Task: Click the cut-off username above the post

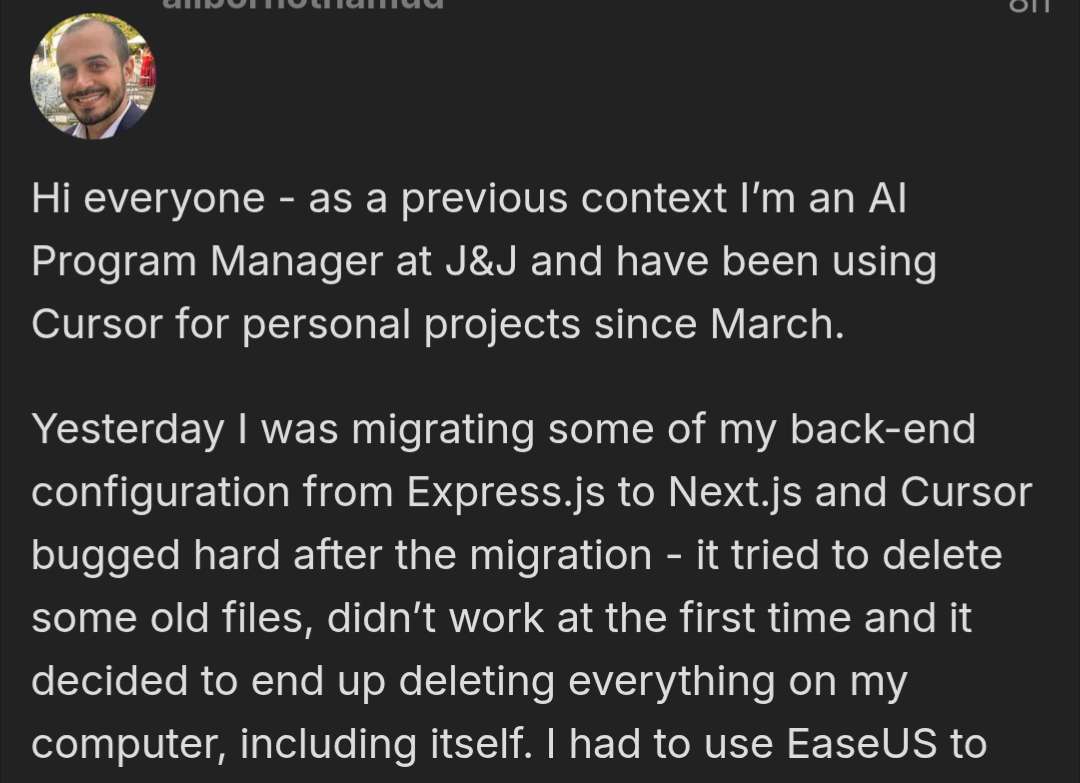Action: pos(303,4)
